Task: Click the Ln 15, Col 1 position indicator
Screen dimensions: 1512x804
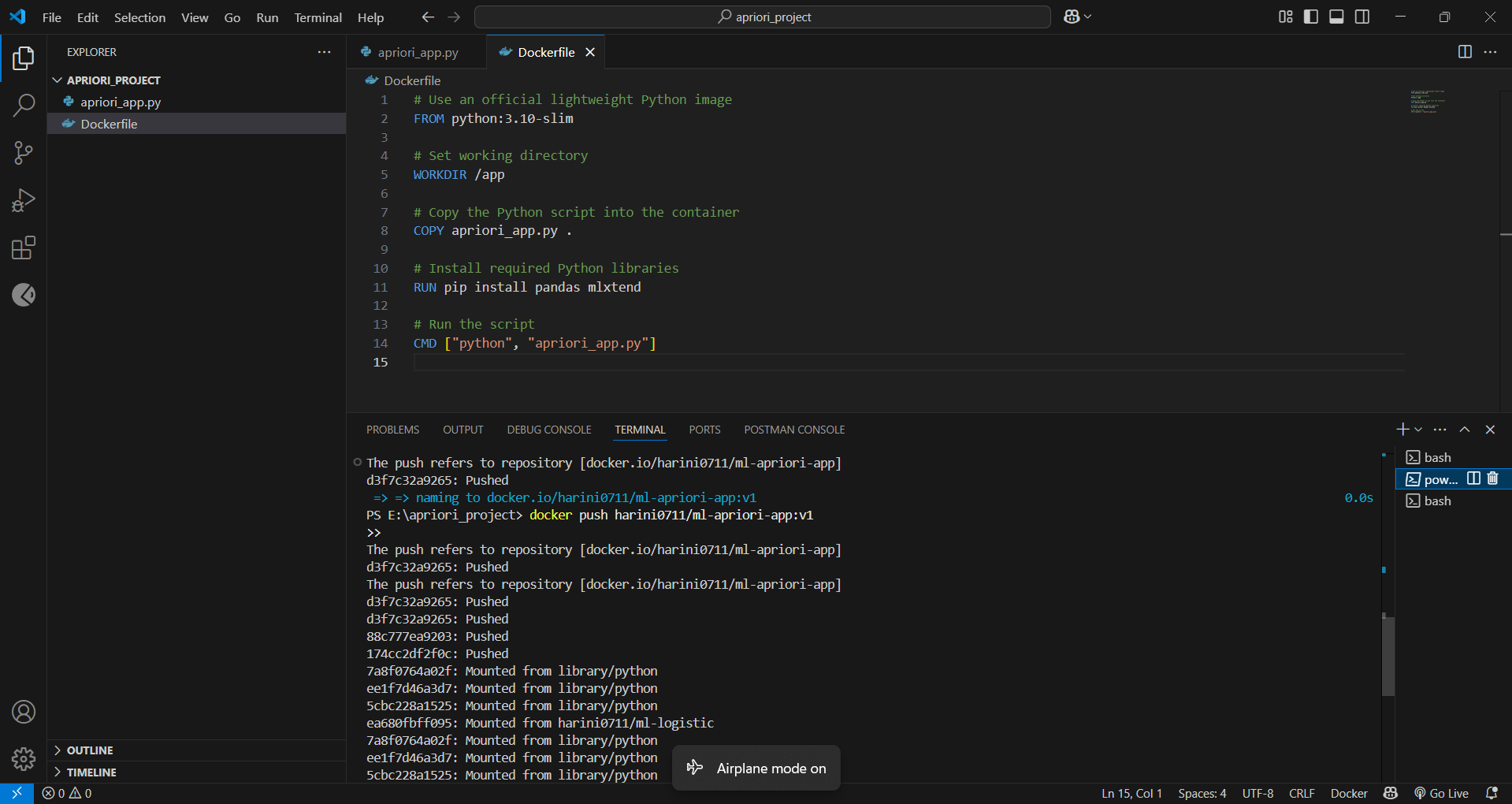Action: coord(1131,793)
